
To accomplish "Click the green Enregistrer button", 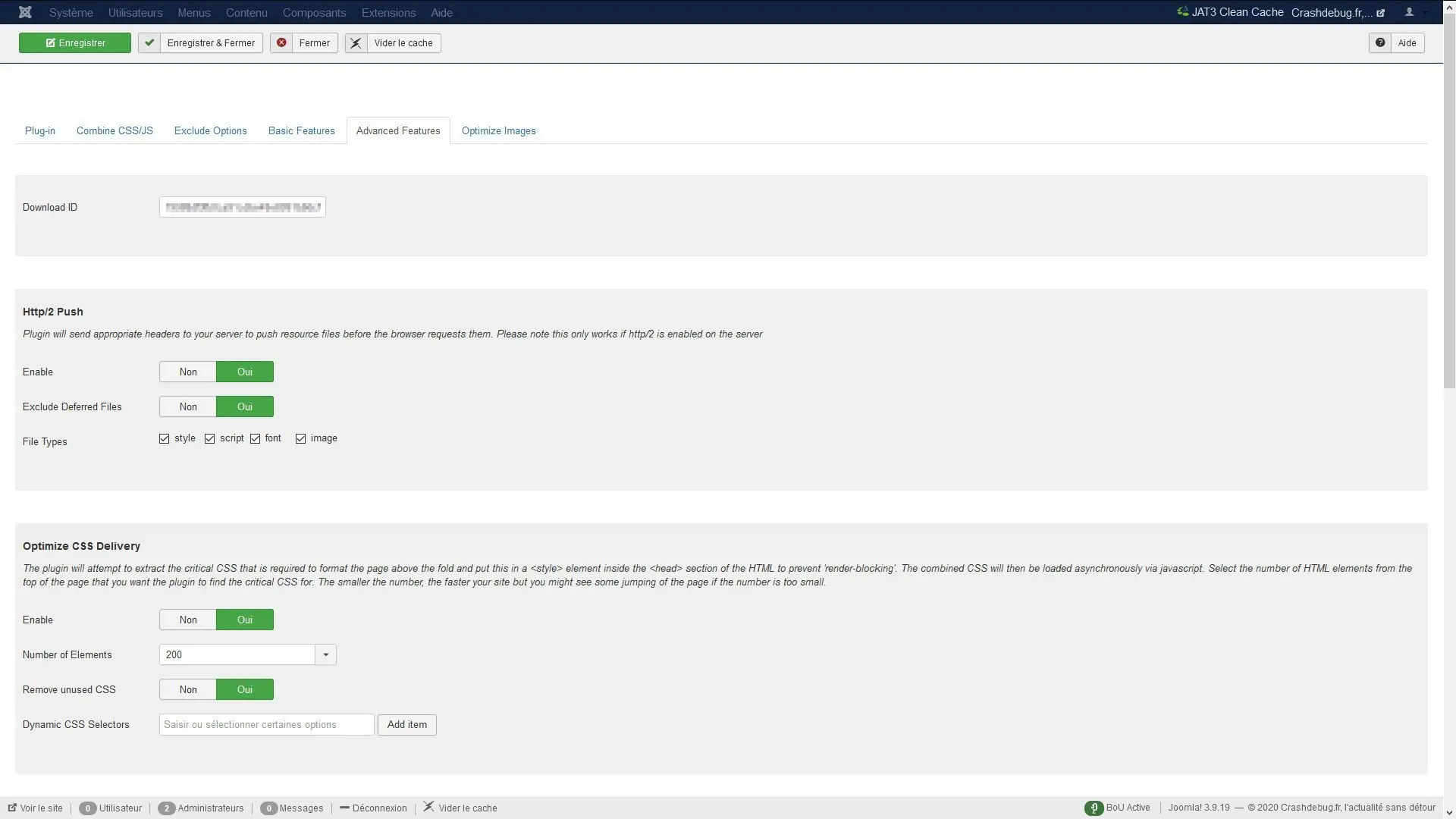I will 75,43.
